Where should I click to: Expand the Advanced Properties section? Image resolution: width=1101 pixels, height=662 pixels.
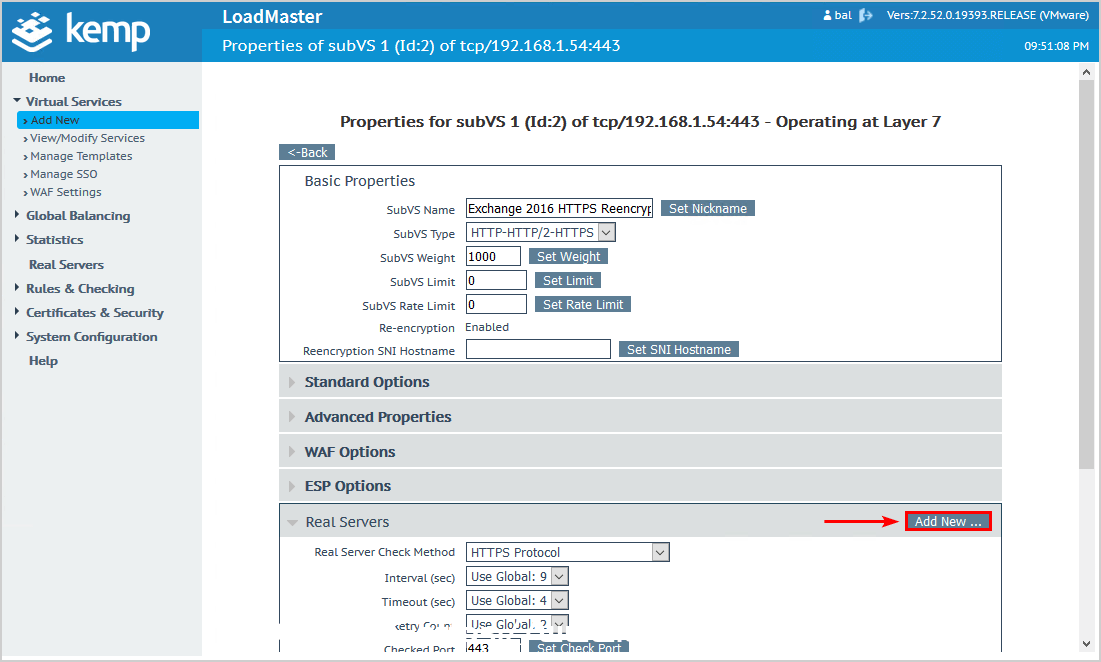[640, 417]
